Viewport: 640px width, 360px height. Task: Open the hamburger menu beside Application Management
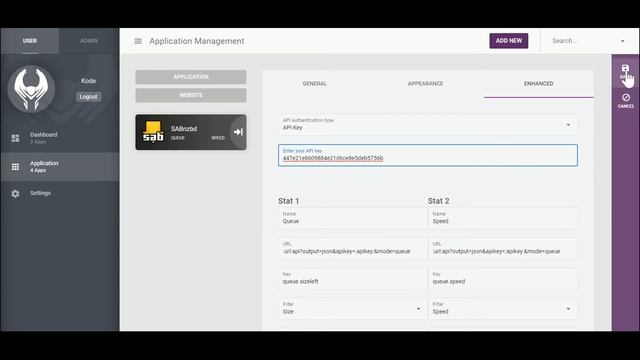[138, 41]
